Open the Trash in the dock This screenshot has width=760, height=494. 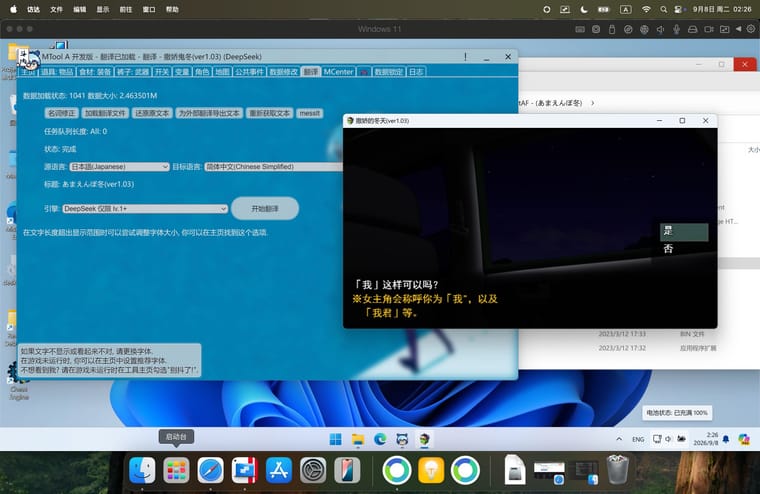[x=618, y=469]
